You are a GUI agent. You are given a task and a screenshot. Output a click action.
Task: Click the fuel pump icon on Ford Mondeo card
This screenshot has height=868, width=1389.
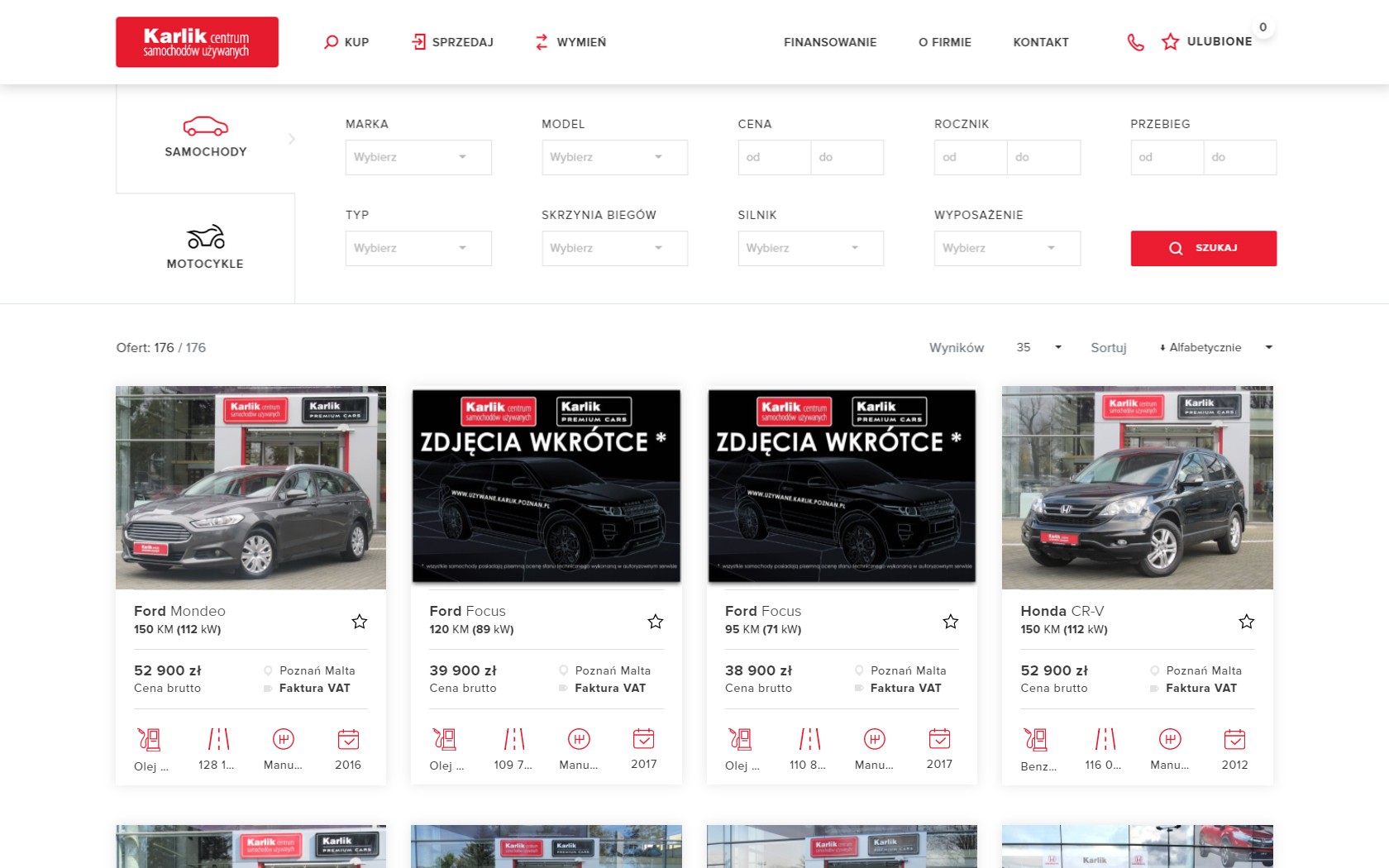149,739
